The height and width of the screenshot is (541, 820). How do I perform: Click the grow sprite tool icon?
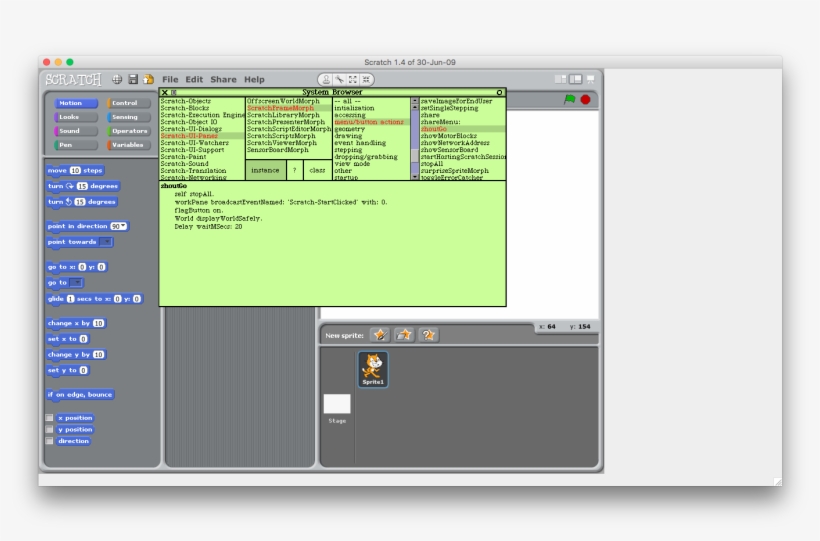[x=353, y=80]
